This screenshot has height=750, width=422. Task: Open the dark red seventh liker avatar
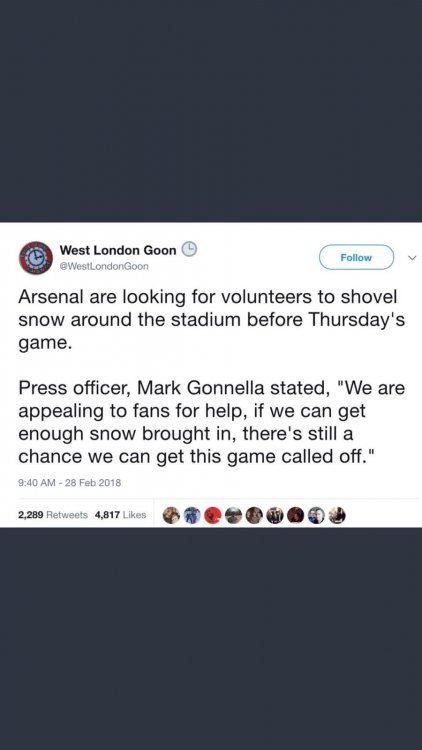296,515
